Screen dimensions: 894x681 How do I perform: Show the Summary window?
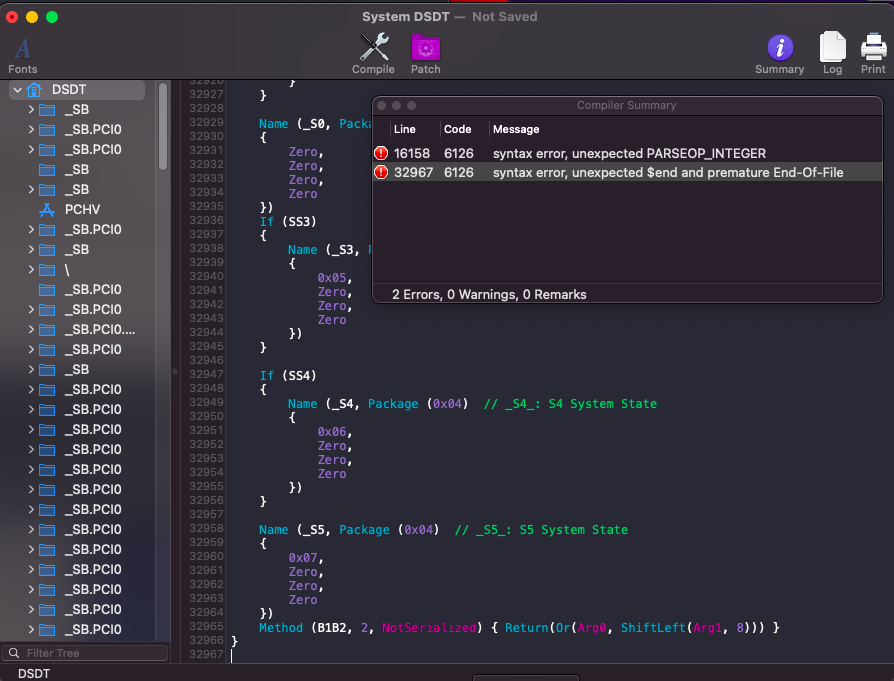click(x=779, y=47)
